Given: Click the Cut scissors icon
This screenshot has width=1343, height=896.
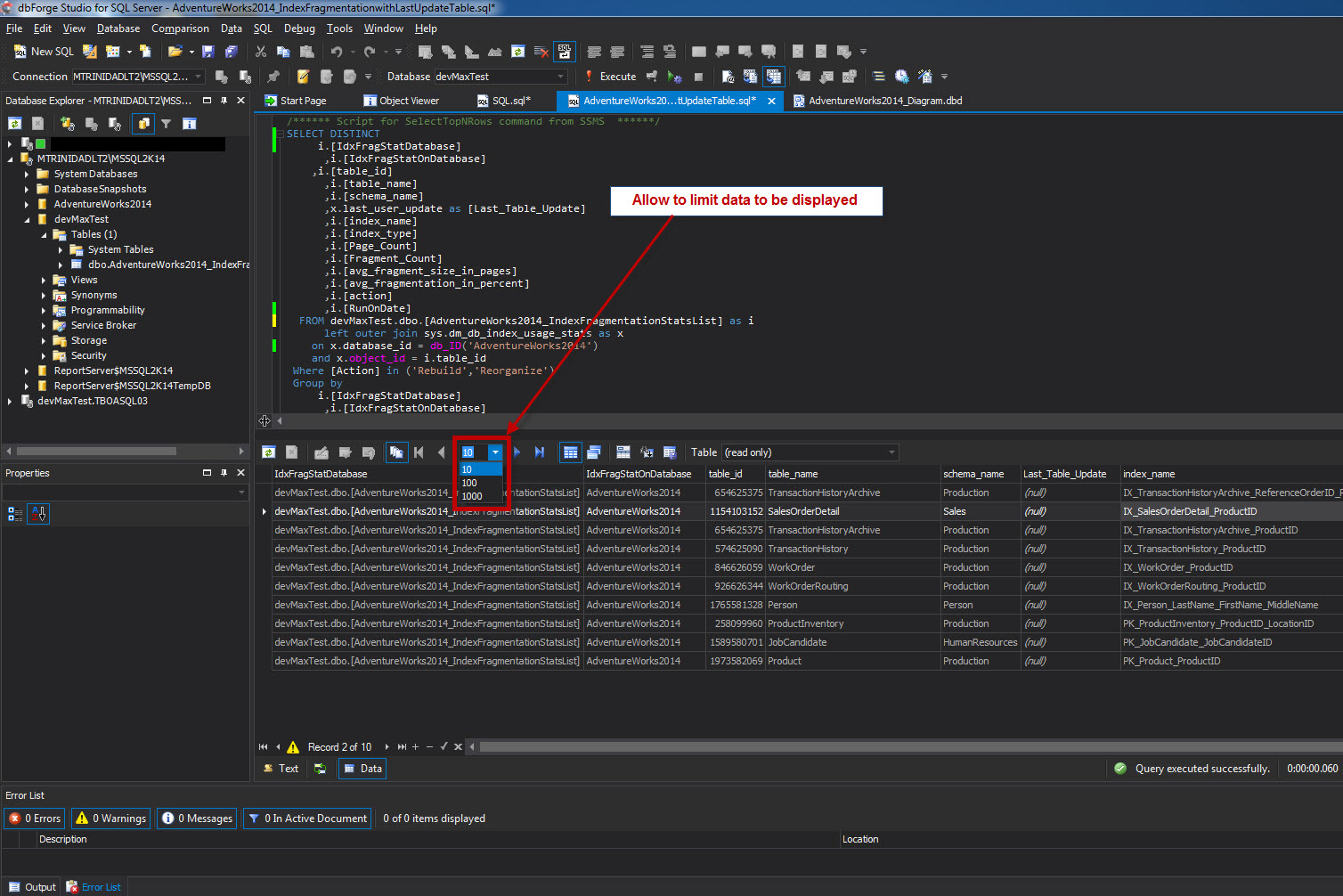Looking at the screenshot, I should tap(261, 52).
